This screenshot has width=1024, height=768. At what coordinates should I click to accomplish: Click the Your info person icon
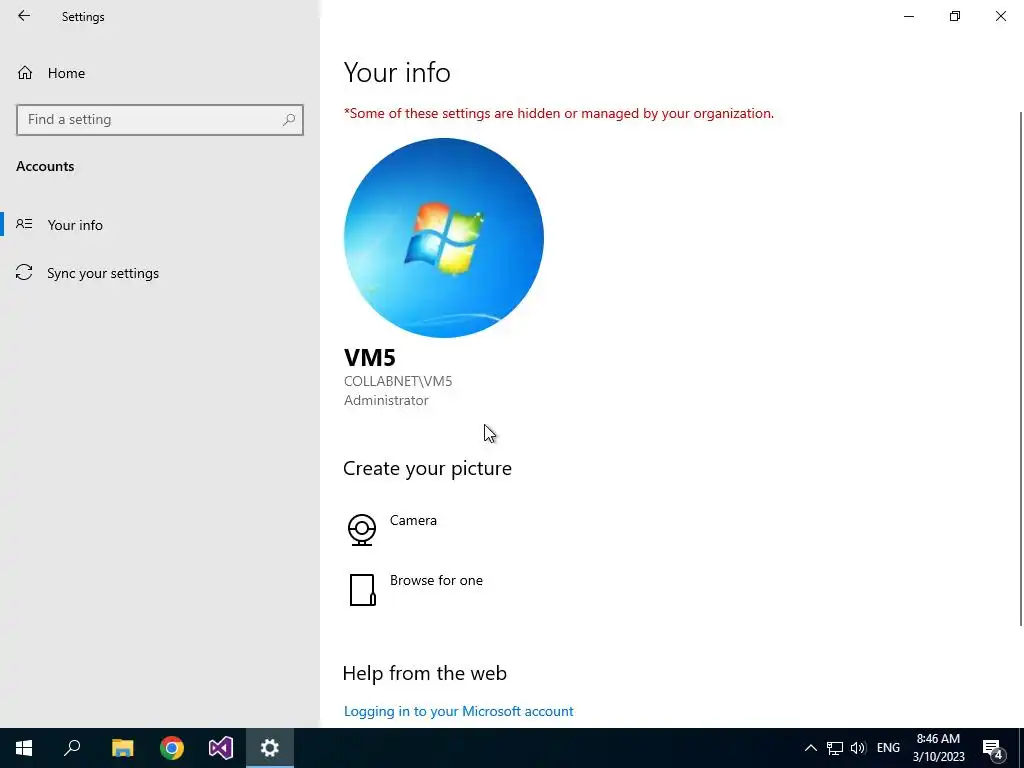[x=24, y=224]
